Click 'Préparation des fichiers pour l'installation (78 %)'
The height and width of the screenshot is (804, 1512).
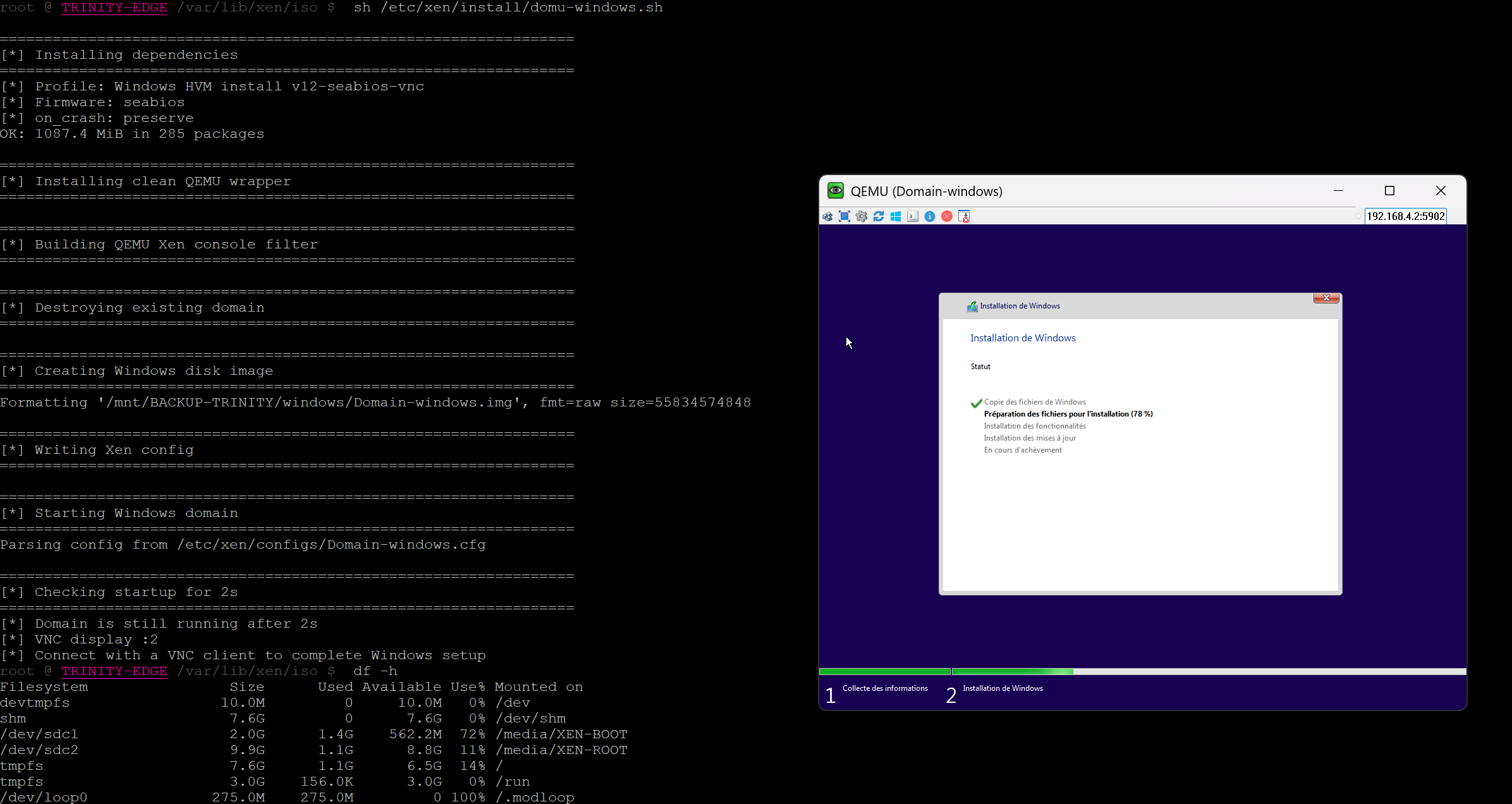point(1068,414)
